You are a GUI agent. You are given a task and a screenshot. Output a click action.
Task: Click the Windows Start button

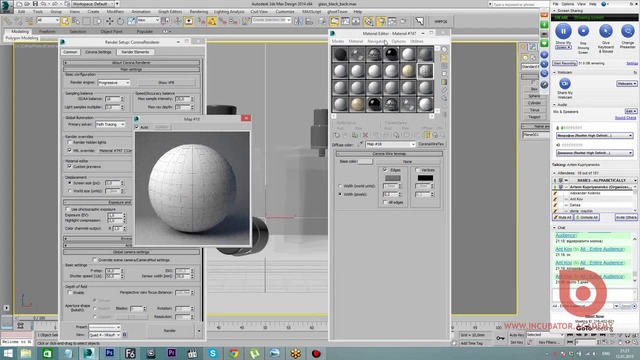pos(8,353)
